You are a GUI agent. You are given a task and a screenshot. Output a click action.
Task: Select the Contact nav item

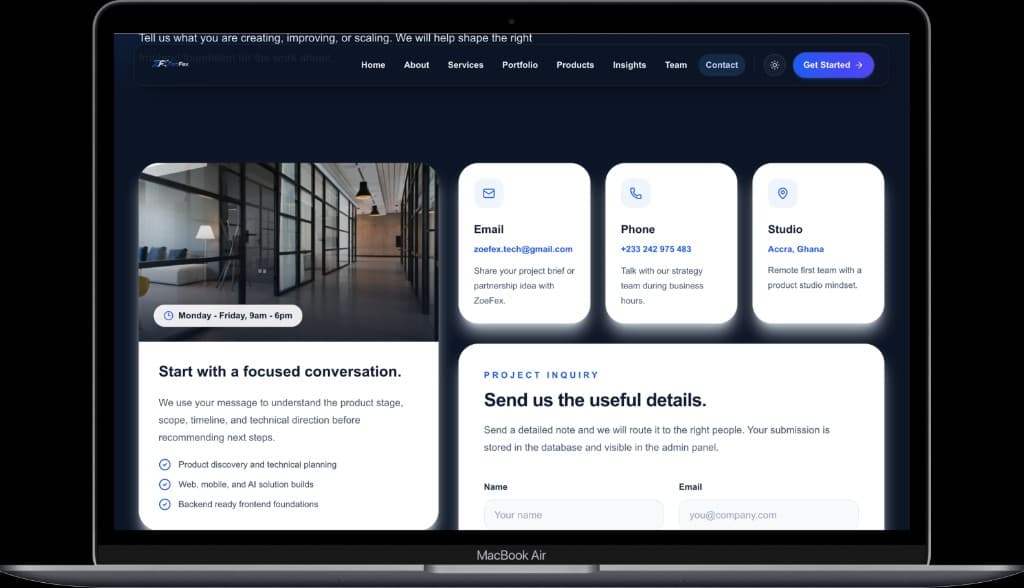[722, 65]
